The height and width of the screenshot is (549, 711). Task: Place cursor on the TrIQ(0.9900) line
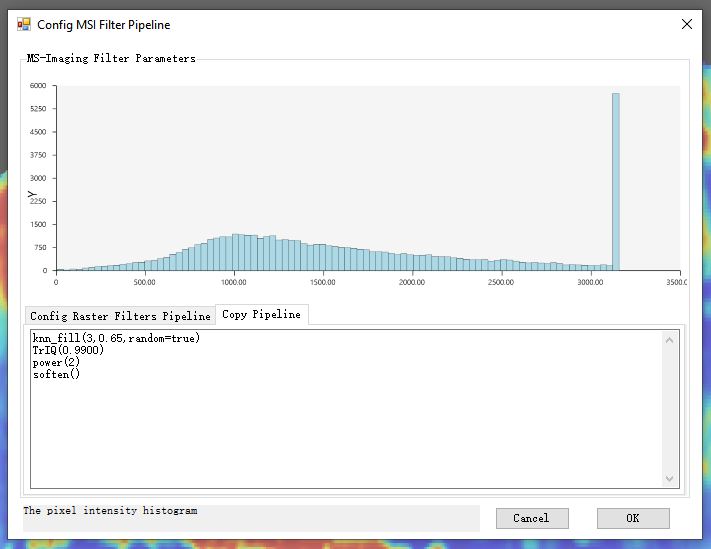68,351
